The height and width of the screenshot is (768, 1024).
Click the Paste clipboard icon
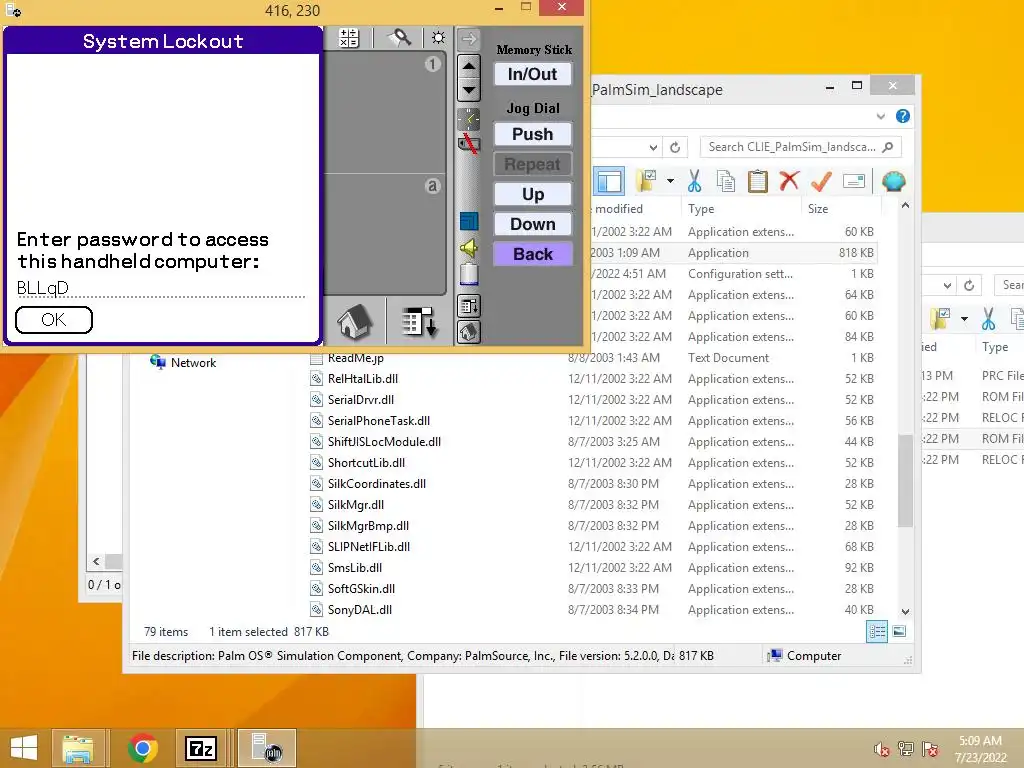pos(758,181)
